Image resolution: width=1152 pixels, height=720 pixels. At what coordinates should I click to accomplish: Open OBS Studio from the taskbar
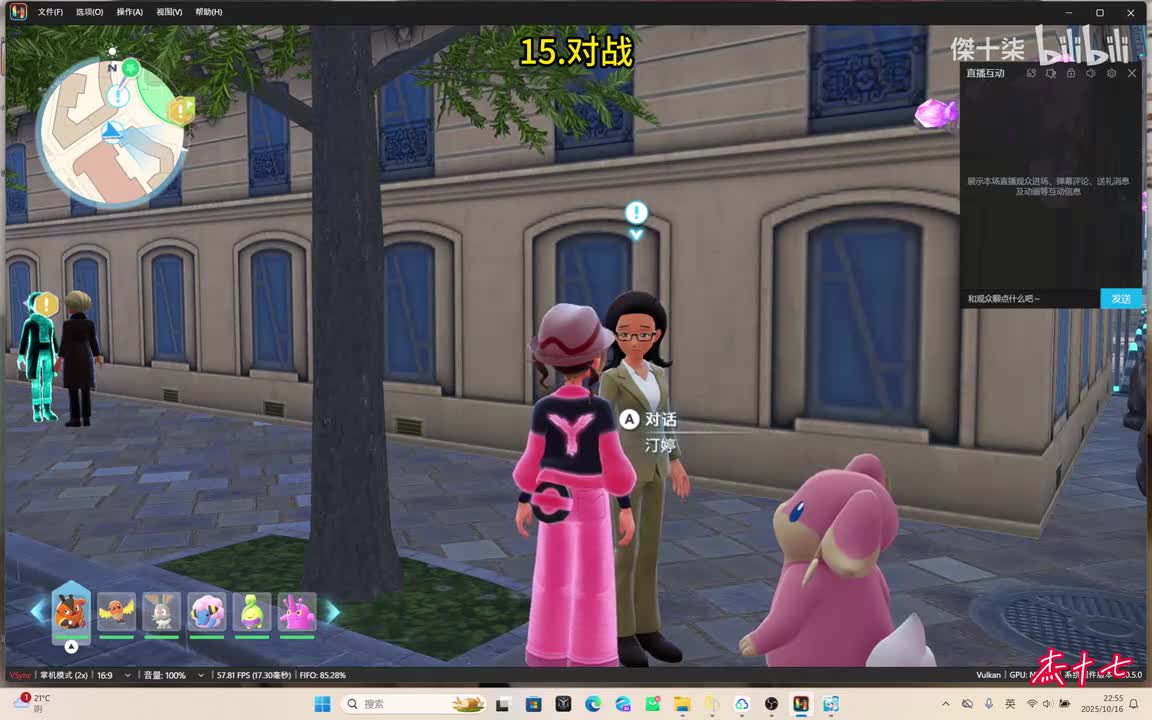tap(771, 705)
